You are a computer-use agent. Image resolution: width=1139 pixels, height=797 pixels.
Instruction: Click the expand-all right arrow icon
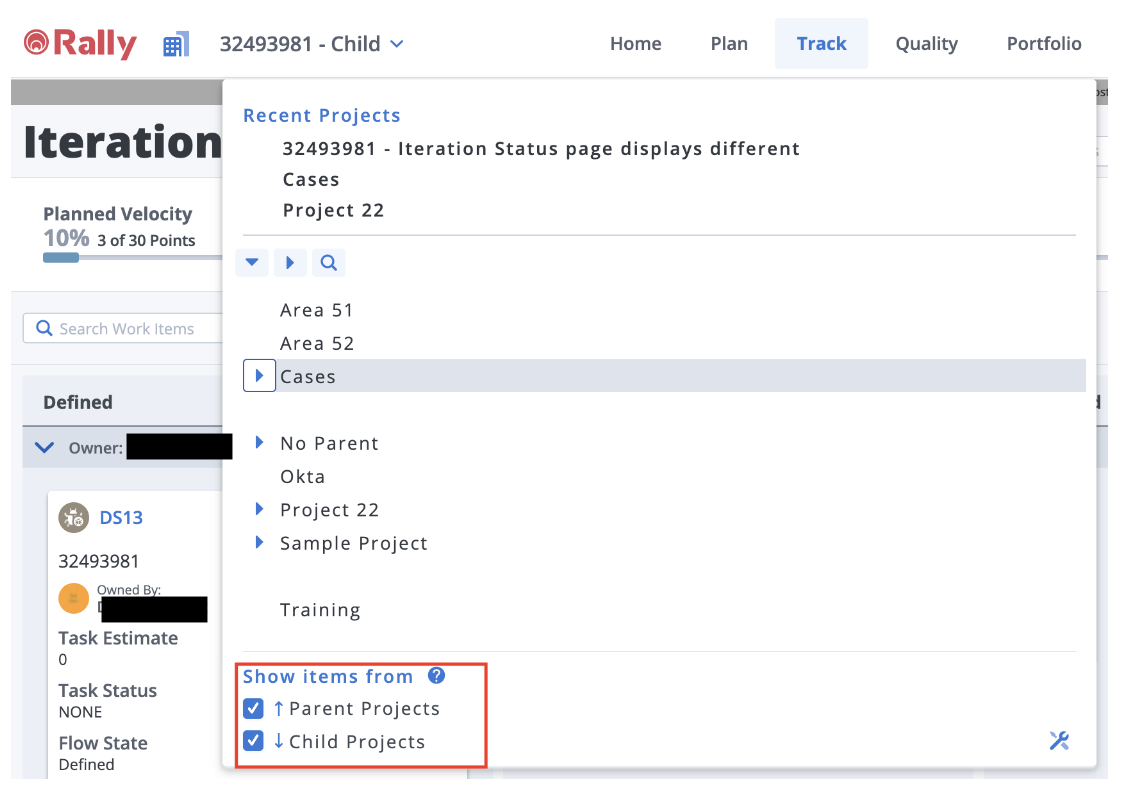pos(290,263)
